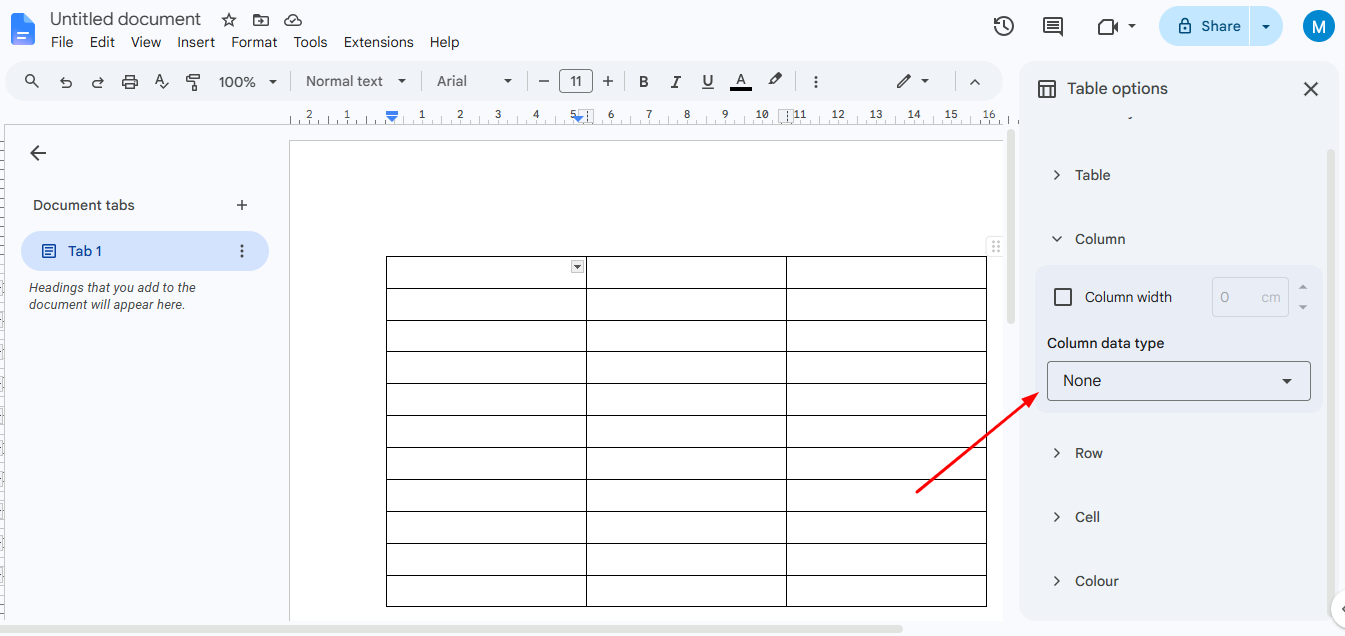The width and height of the screenshot is (1345, 636).
Task: Open the Help menu
Action: (444, 42)
